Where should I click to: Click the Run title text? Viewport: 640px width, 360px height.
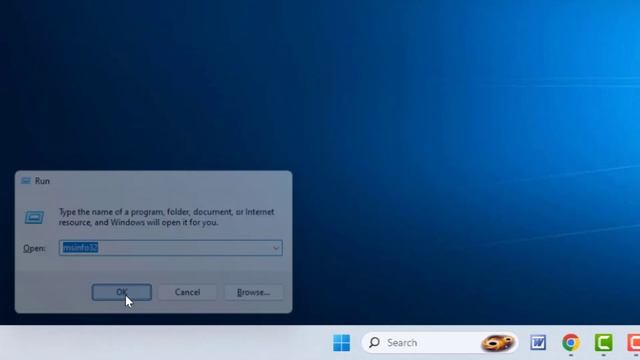point(42,181)
